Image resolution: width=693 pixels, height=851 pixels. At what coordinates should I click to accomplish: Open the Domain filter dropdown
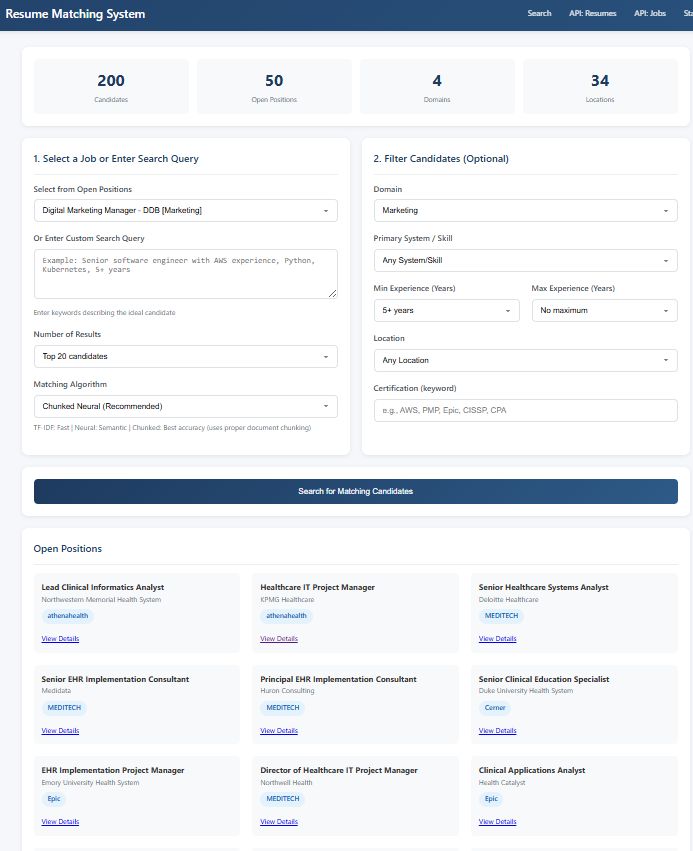click(x=525, y=211)
